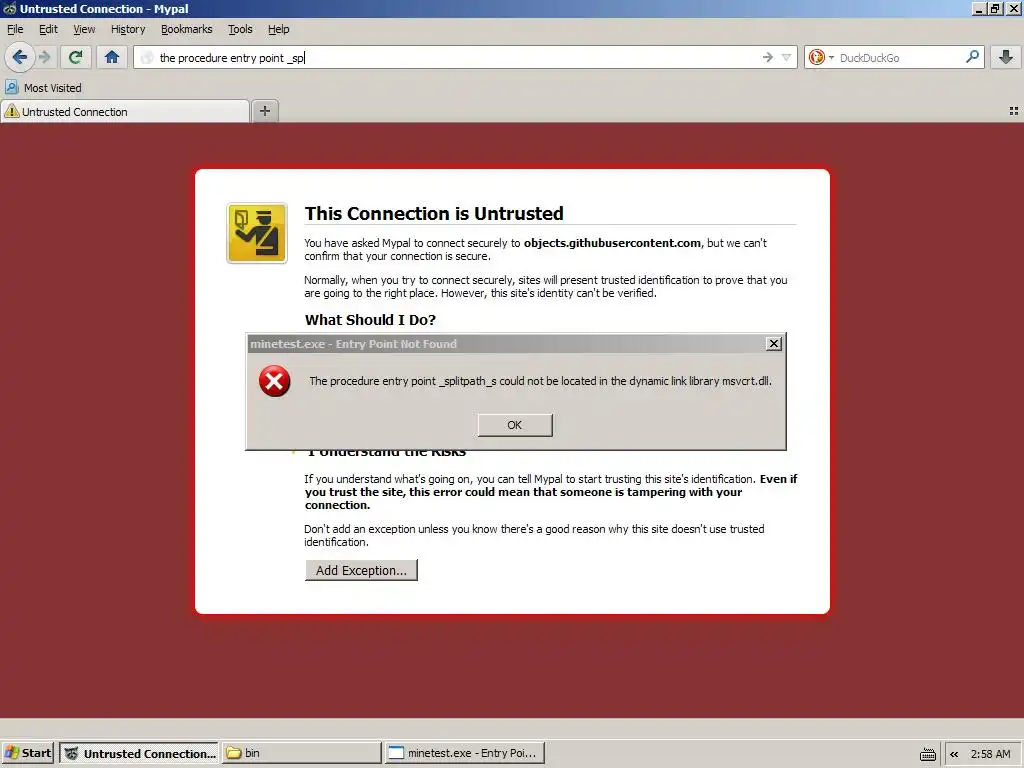
Task: Switch to minetest.exe taskbar item
Action: click(464, 753)
